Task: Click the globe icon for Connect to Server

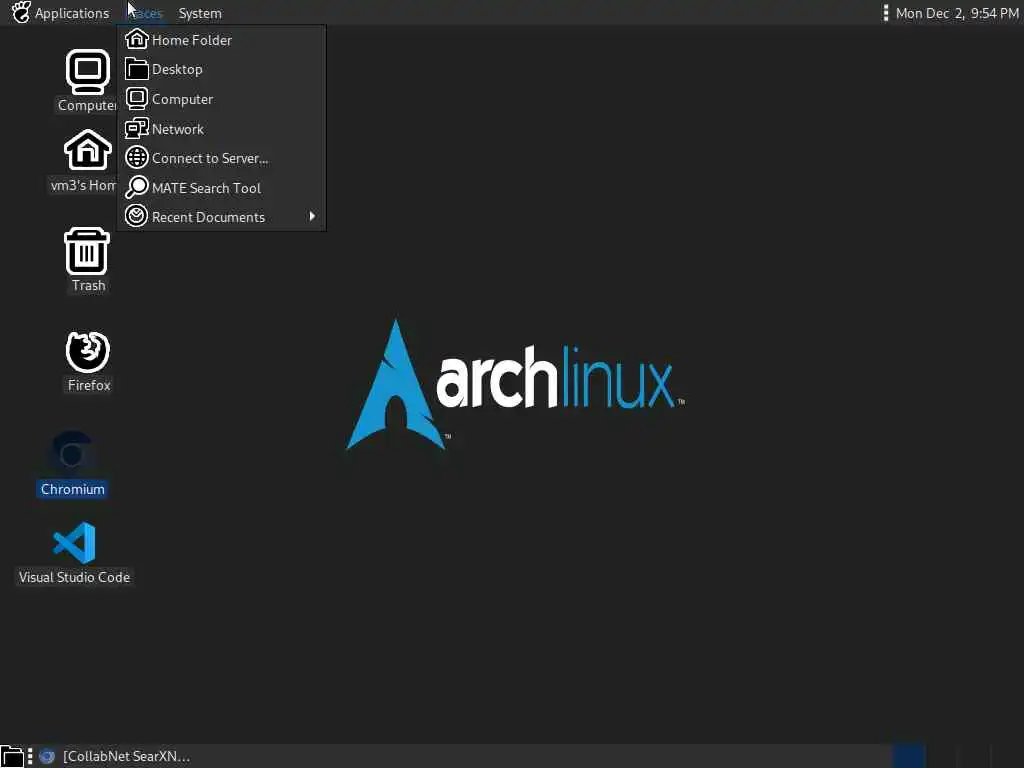Action: click(136, 157)
